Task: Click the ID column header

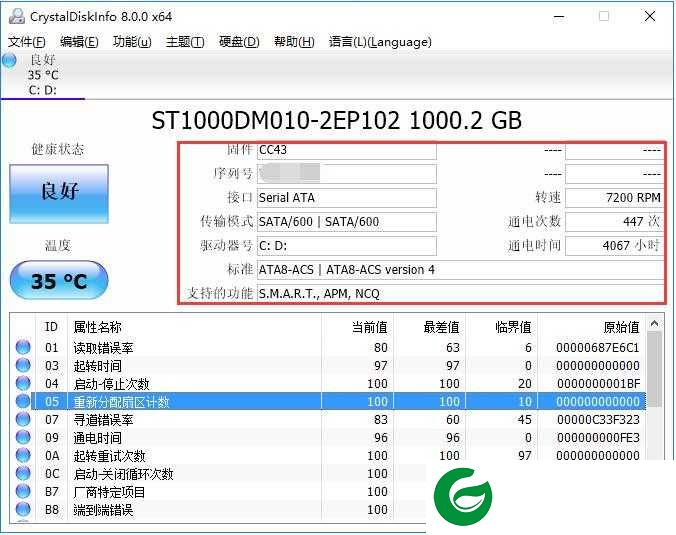Action: click(51, 327)
